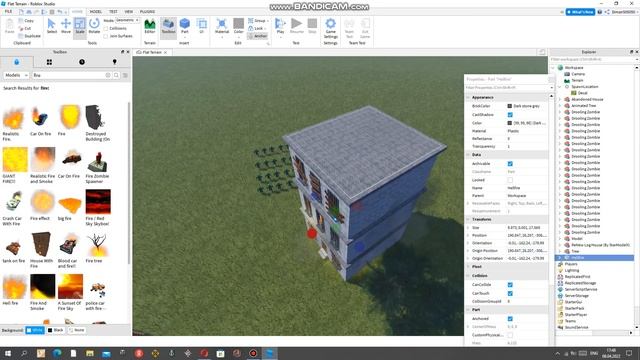Select Black background option in Toolbox
This screenshot has width=640, height=360.
(56, 330)
